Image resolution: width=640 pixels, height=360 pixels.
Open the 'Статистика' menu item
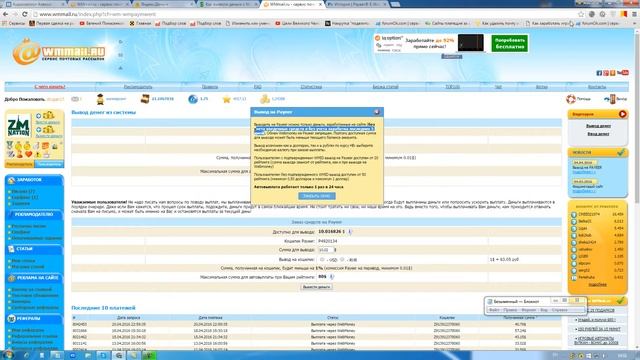pyautogui.click(x=311, y=87)
